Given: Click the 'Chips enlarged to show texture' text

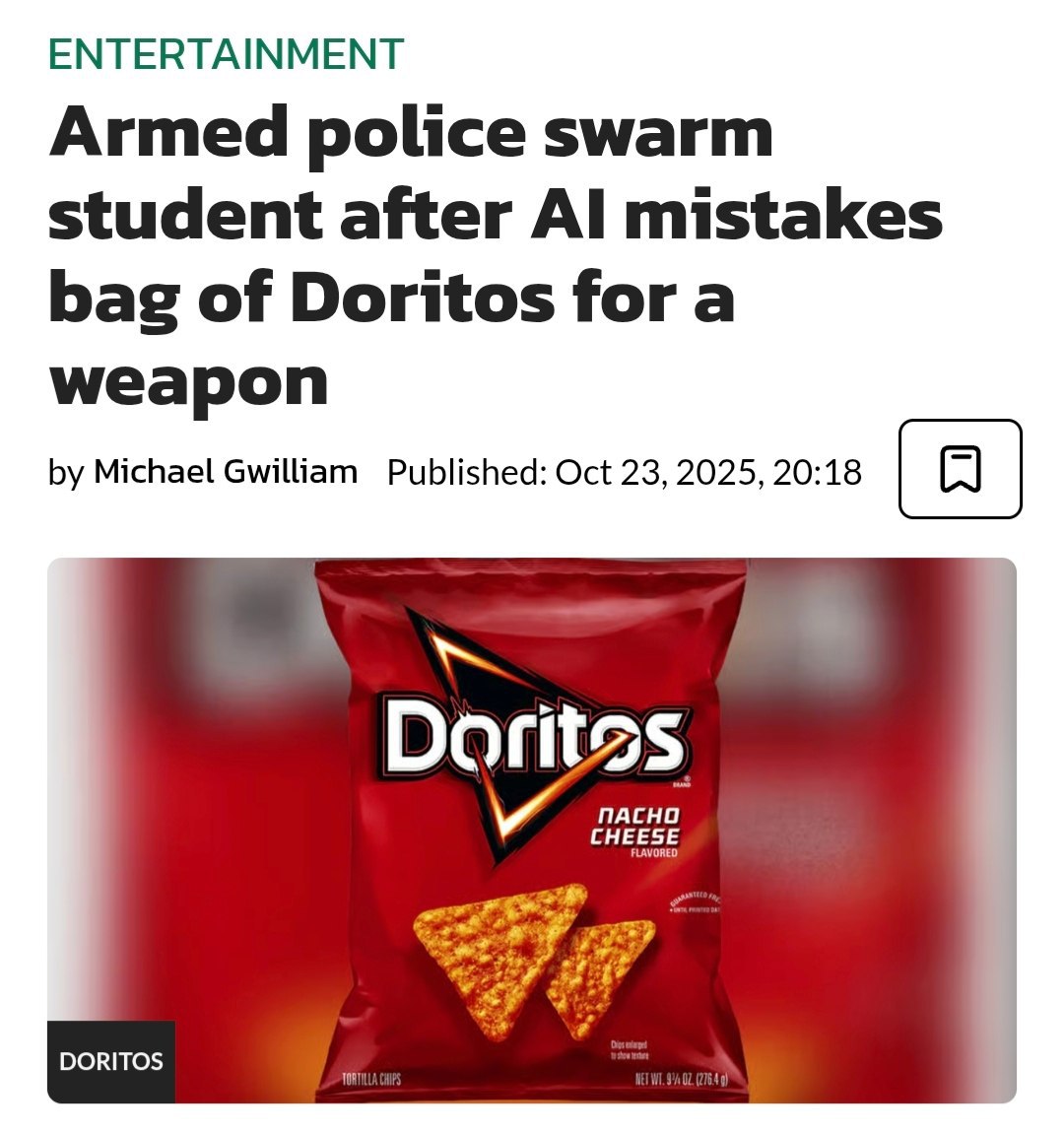Looking at the screenshot, I should [x=630, y=1050].
